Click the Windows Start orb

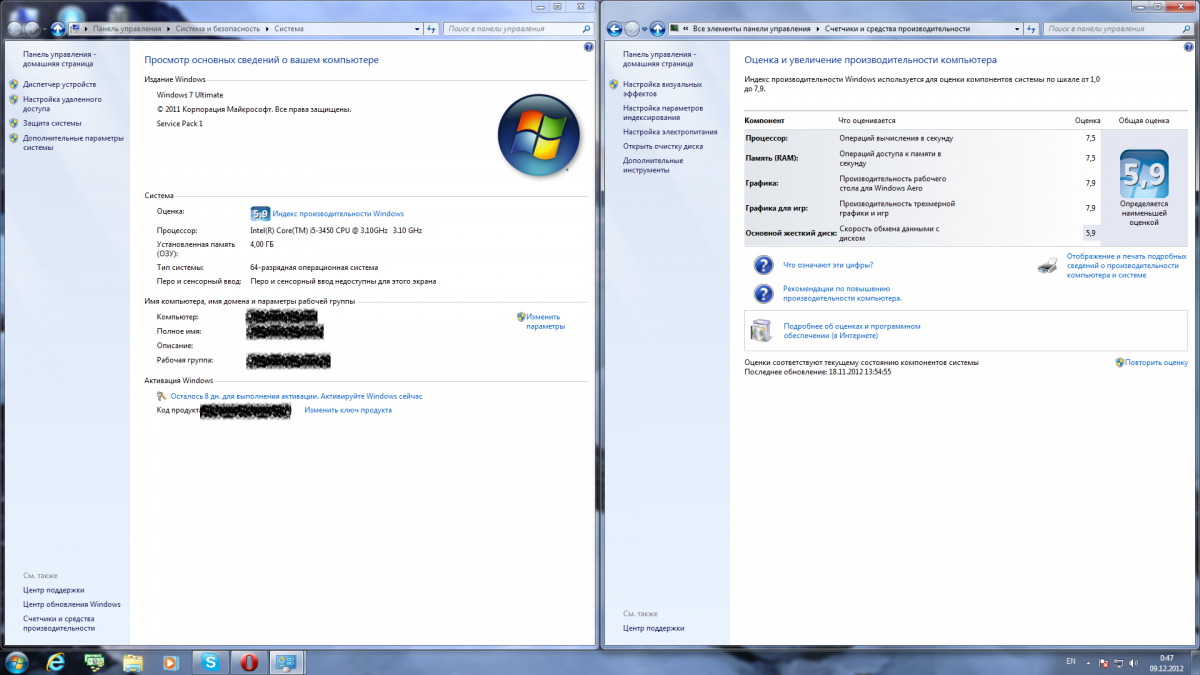pyautogui.click(x=17, y=662)
